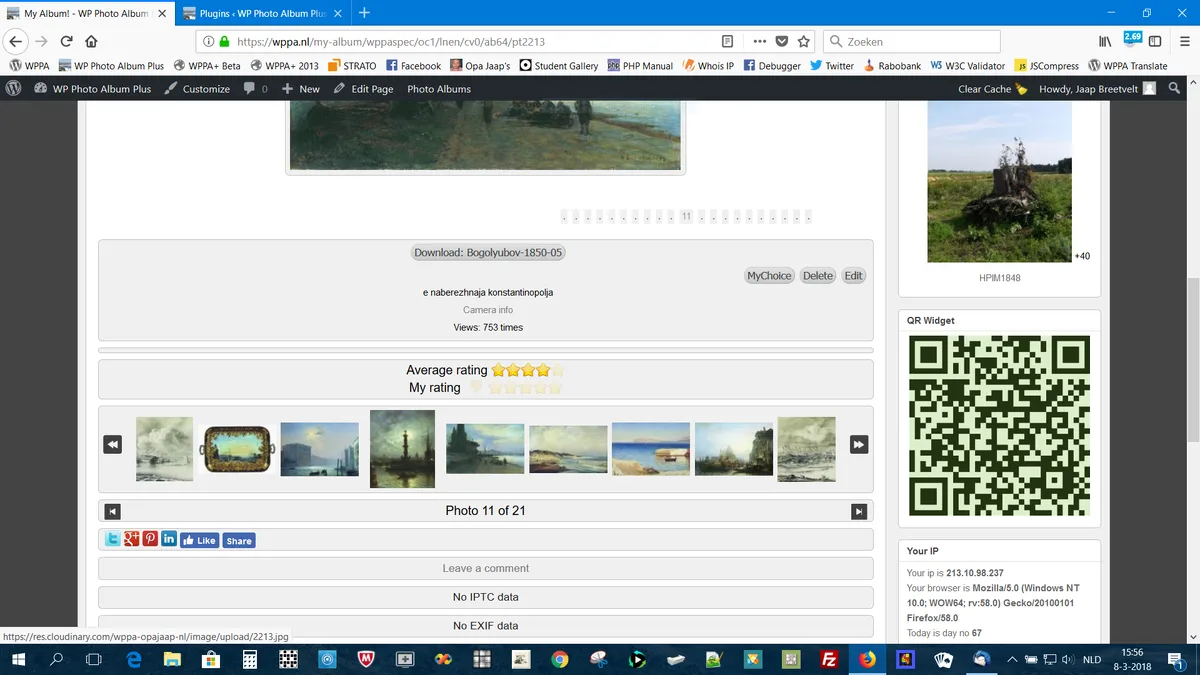This screenshot has height=675, width=1200.
Task: Bookmark this page with star icon
Action: [804, 42]
